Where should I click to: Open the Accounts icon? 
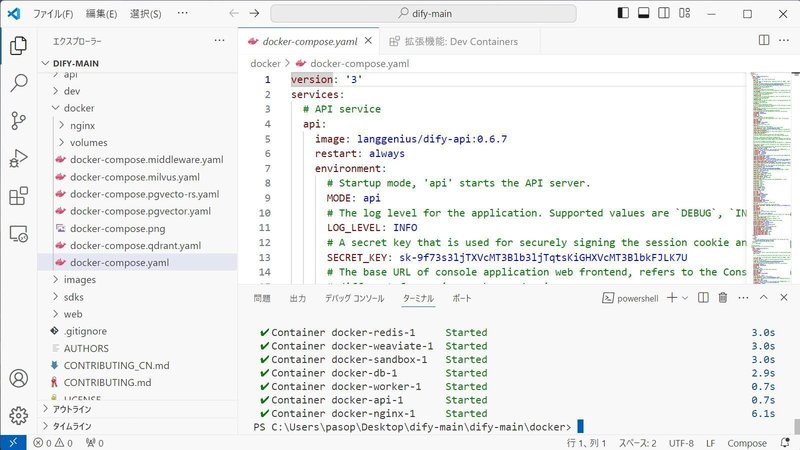click(x=18, y=378)
